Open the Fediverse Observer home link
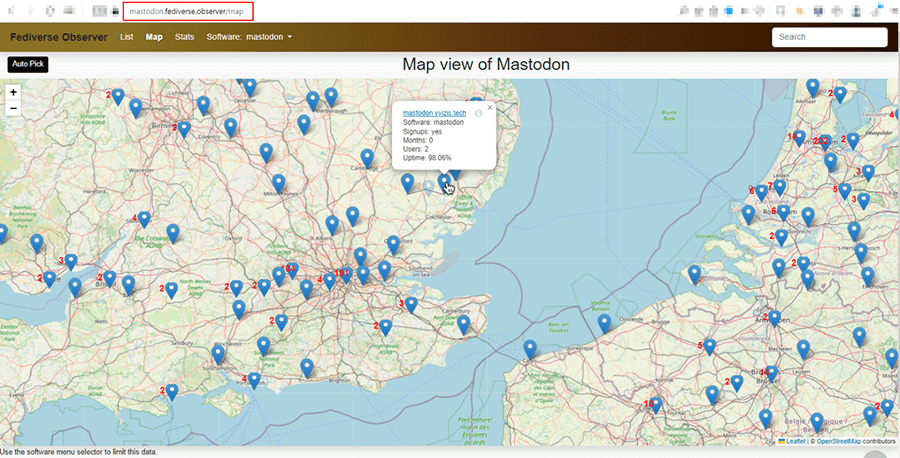The image size is (900, 458). (x=59, y=37)
